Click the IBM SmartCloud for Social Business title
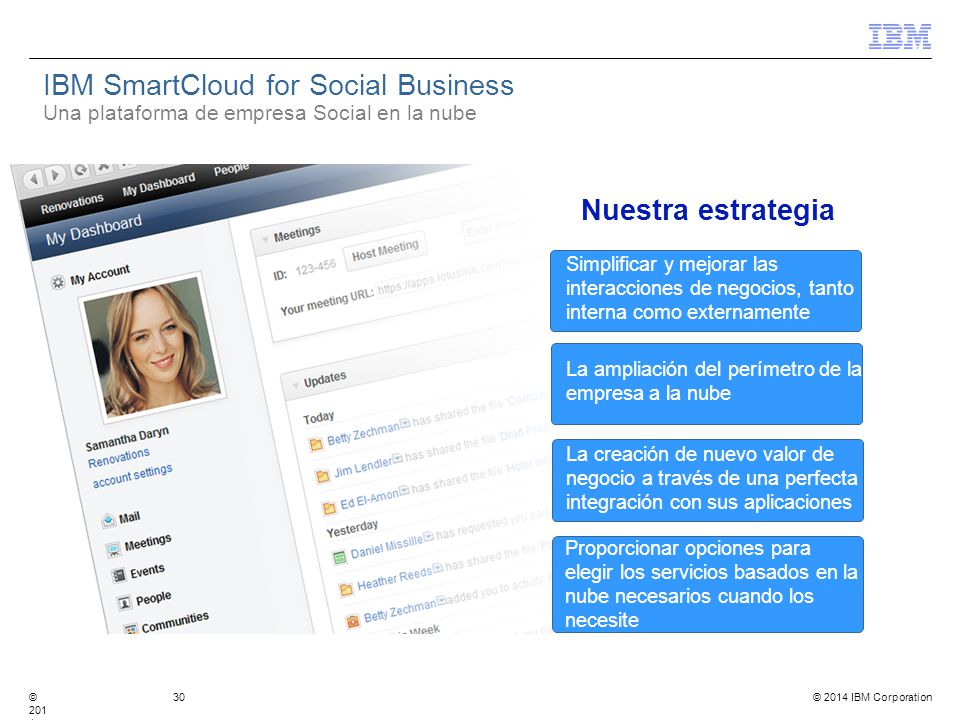960x720 pixels. pyautogui.click(x=279, y=85)
